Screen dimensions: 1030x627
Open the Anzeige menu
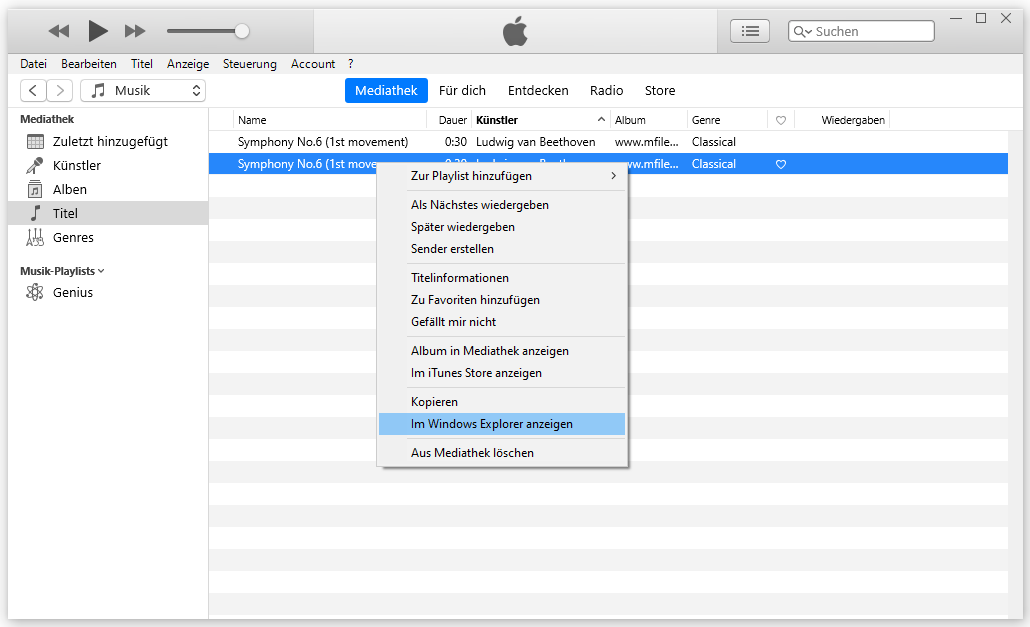click(188, 64)
